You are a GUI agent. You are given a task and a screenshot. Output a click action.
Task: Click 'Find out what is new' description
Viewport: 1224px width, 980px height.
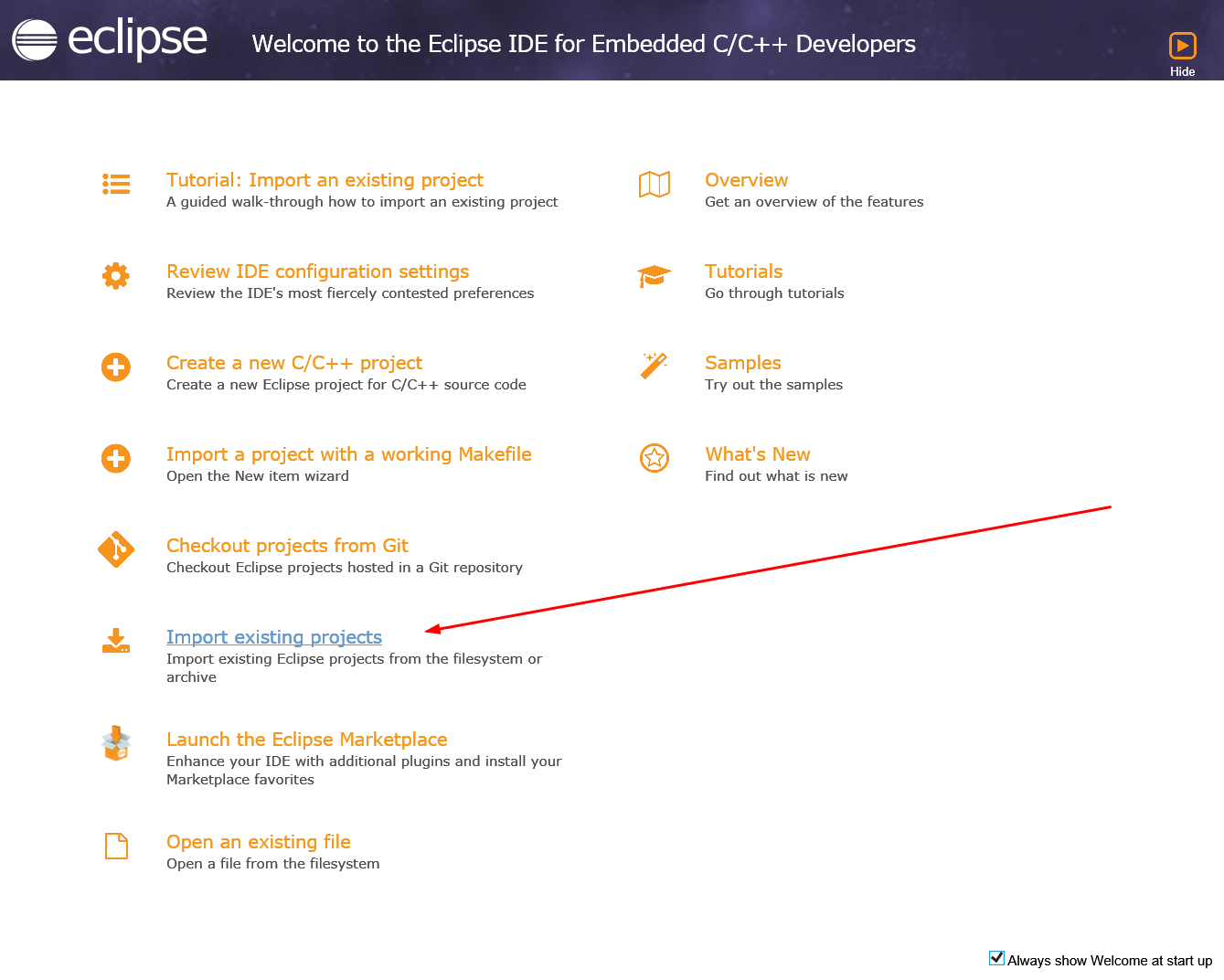tap(776, 476)
